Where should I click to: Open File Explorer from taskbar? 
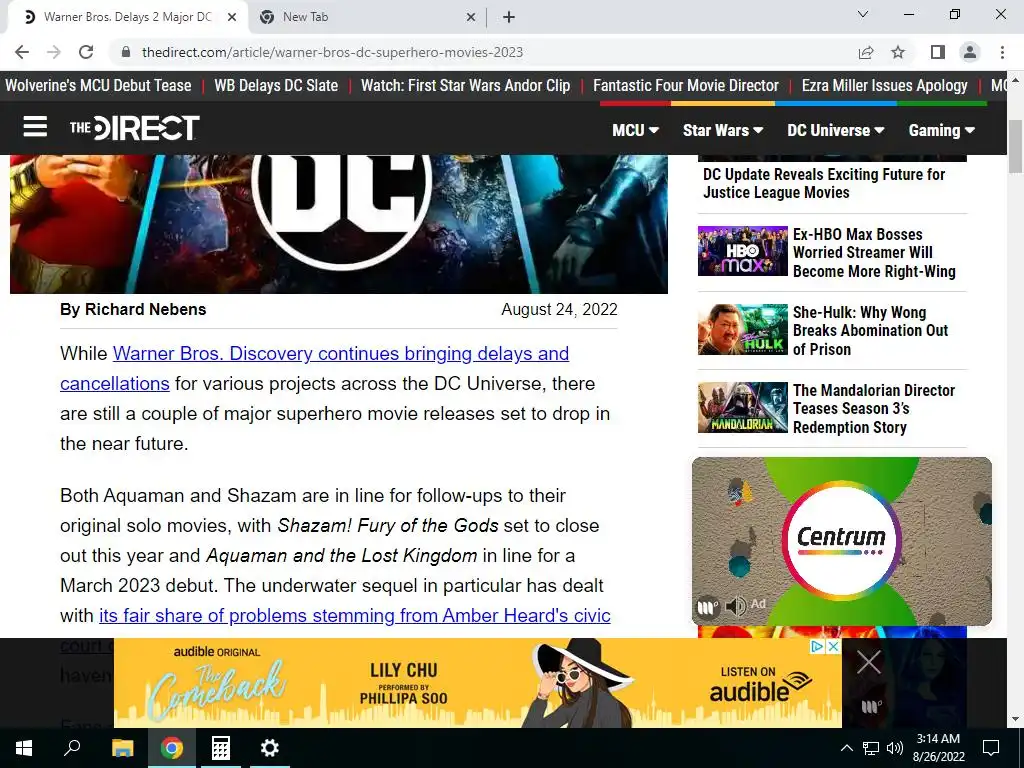click(x=122, y=748)
